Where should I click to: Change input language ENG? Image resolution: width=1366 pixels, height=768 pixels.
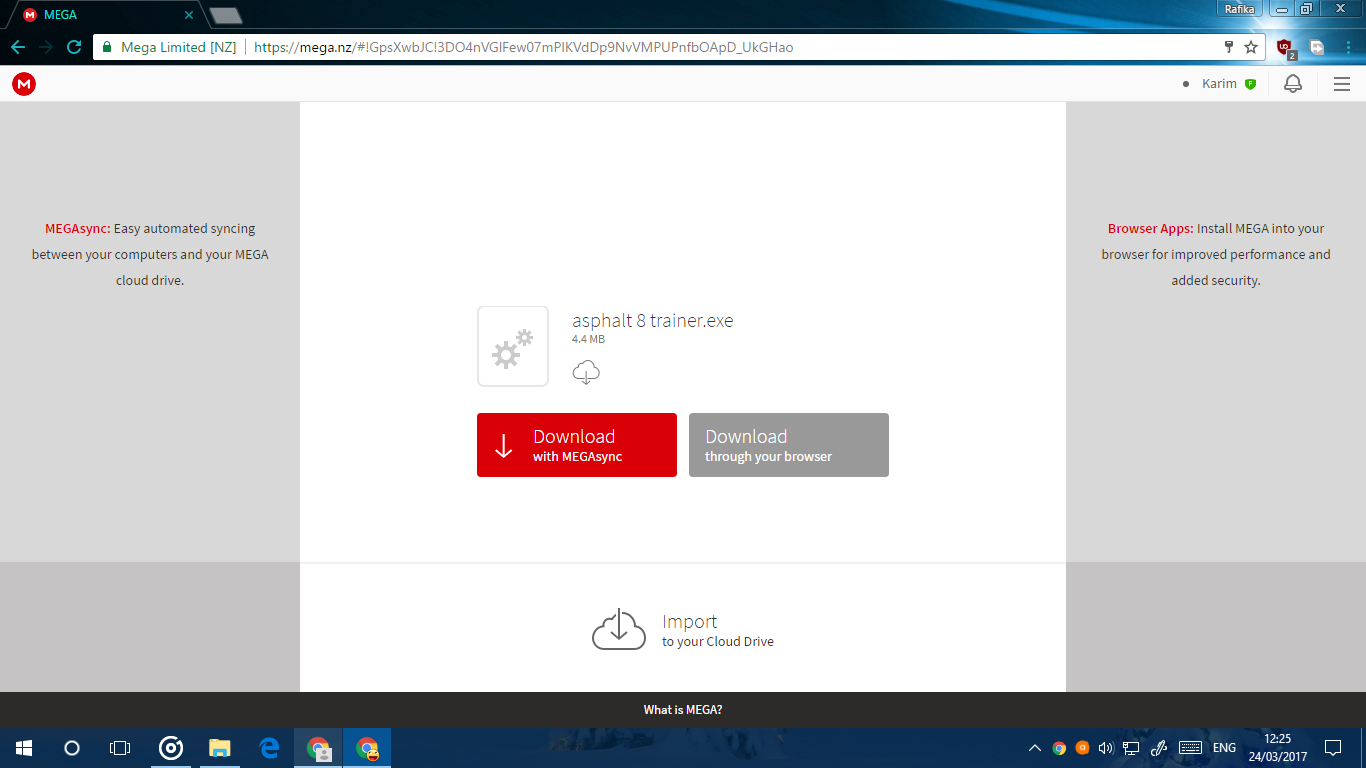1224,748
